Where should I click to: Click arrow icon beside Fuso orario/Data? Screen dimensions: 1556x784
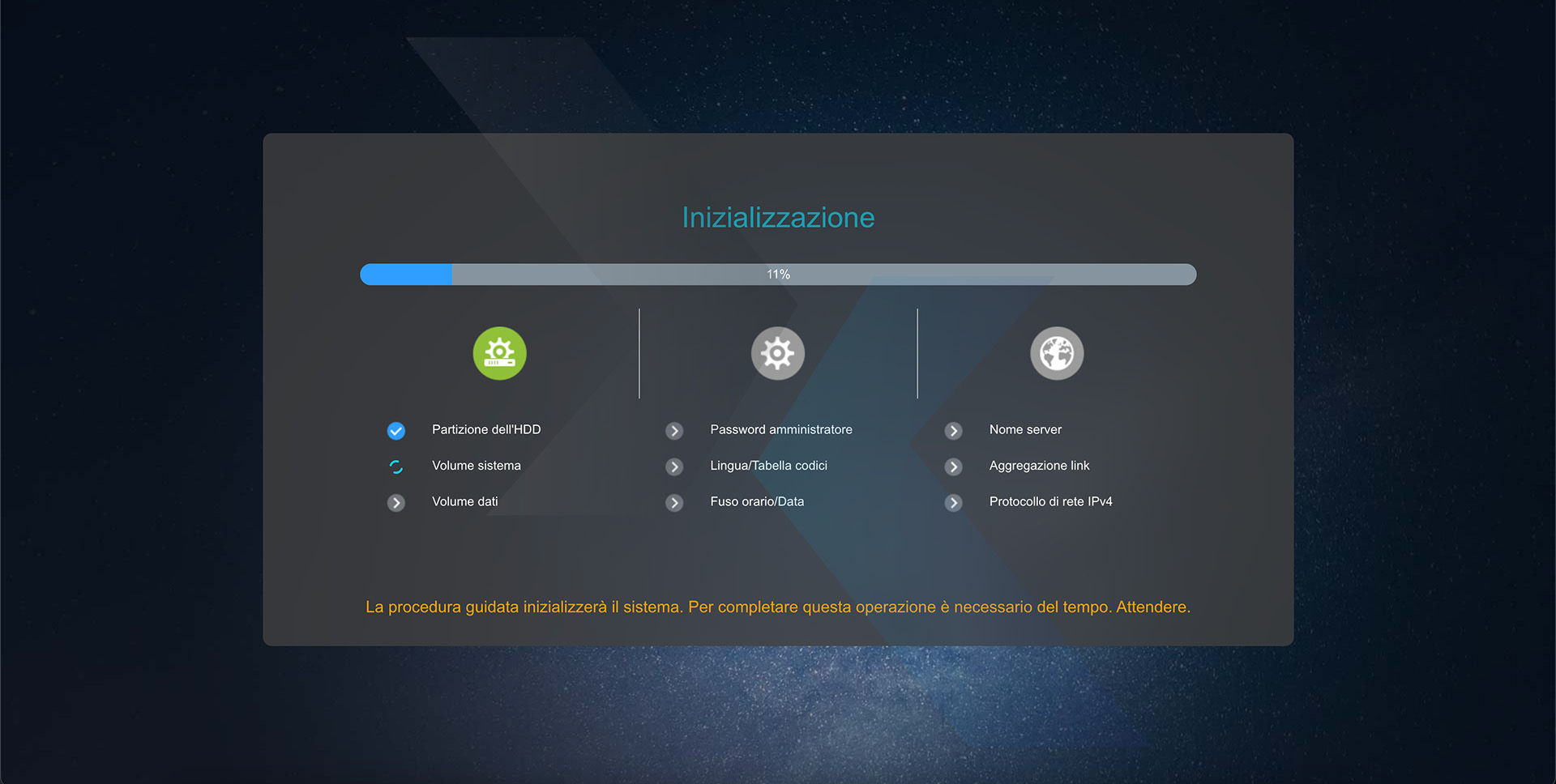point(674,503)
